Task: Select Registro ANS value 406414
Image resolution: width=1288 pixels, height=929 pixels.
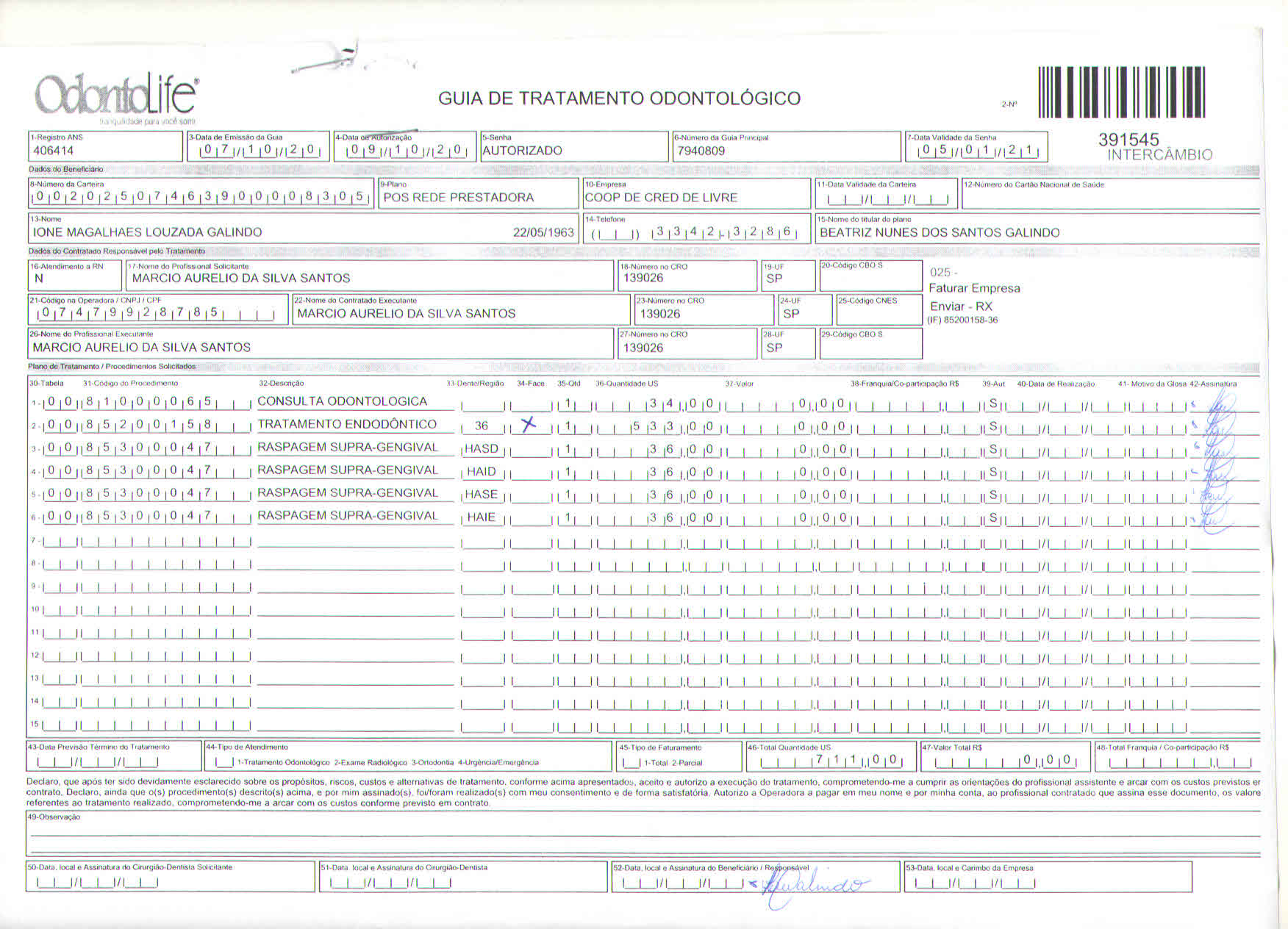Action: tap(53, 151)
